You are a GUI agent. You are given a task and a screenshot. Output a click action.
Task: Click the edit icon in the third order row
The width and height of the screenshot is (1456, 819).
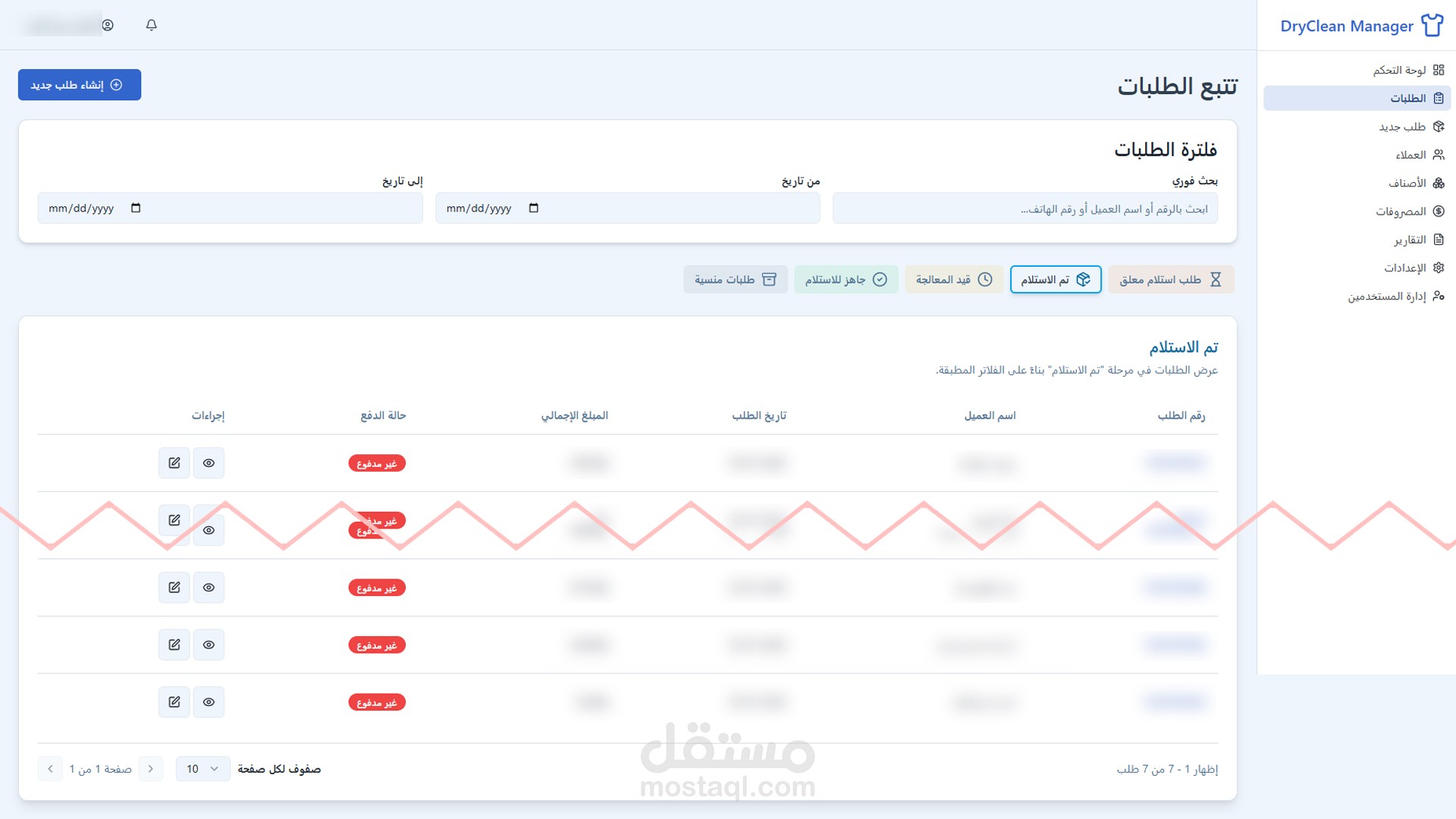(x=174, y=587)
